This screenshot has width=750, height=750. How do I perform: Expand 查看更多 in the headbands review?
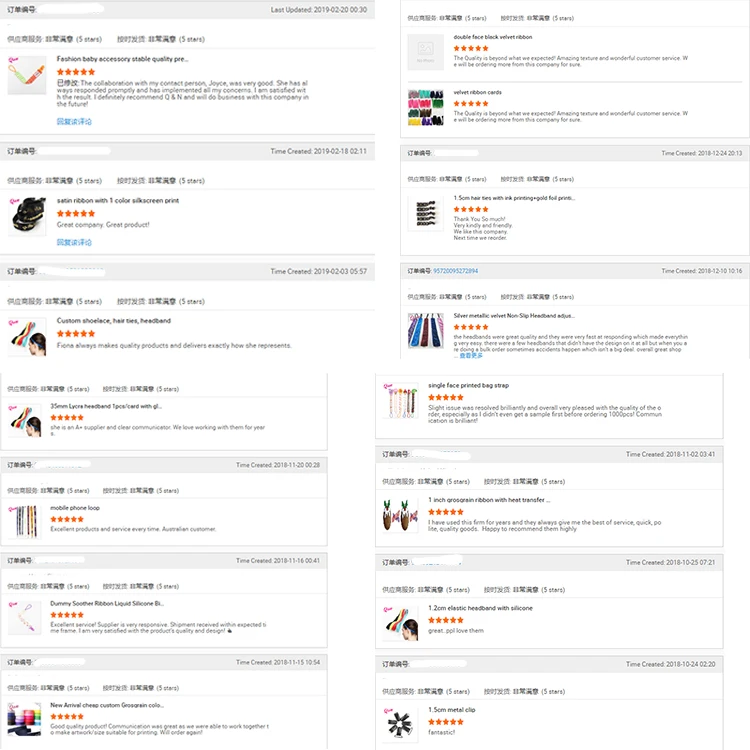[x=471, y=355]
